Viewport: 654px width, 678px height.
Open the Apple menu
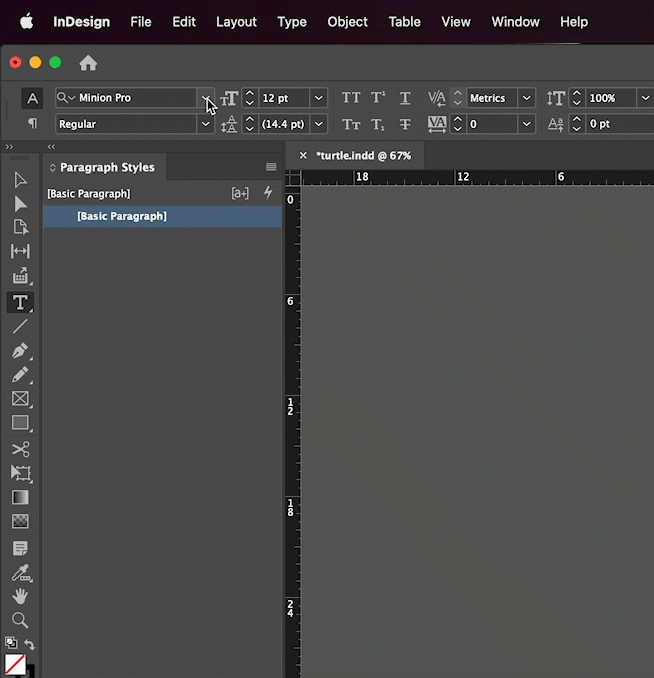(x=27, y=21)
